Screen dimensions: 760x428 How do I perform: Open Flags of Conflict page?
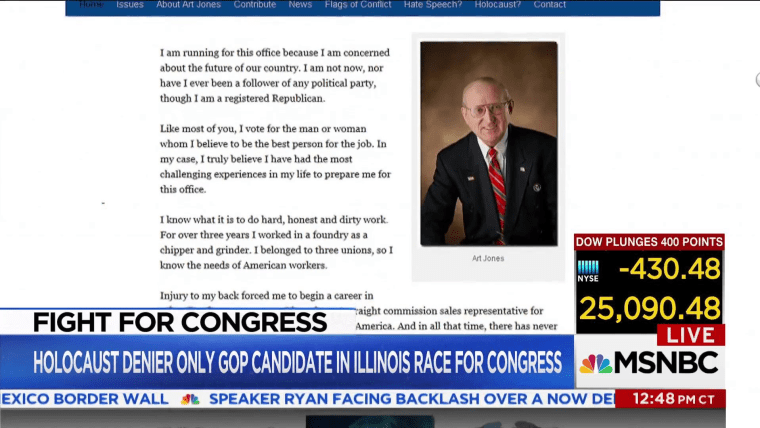click(354, 5)
